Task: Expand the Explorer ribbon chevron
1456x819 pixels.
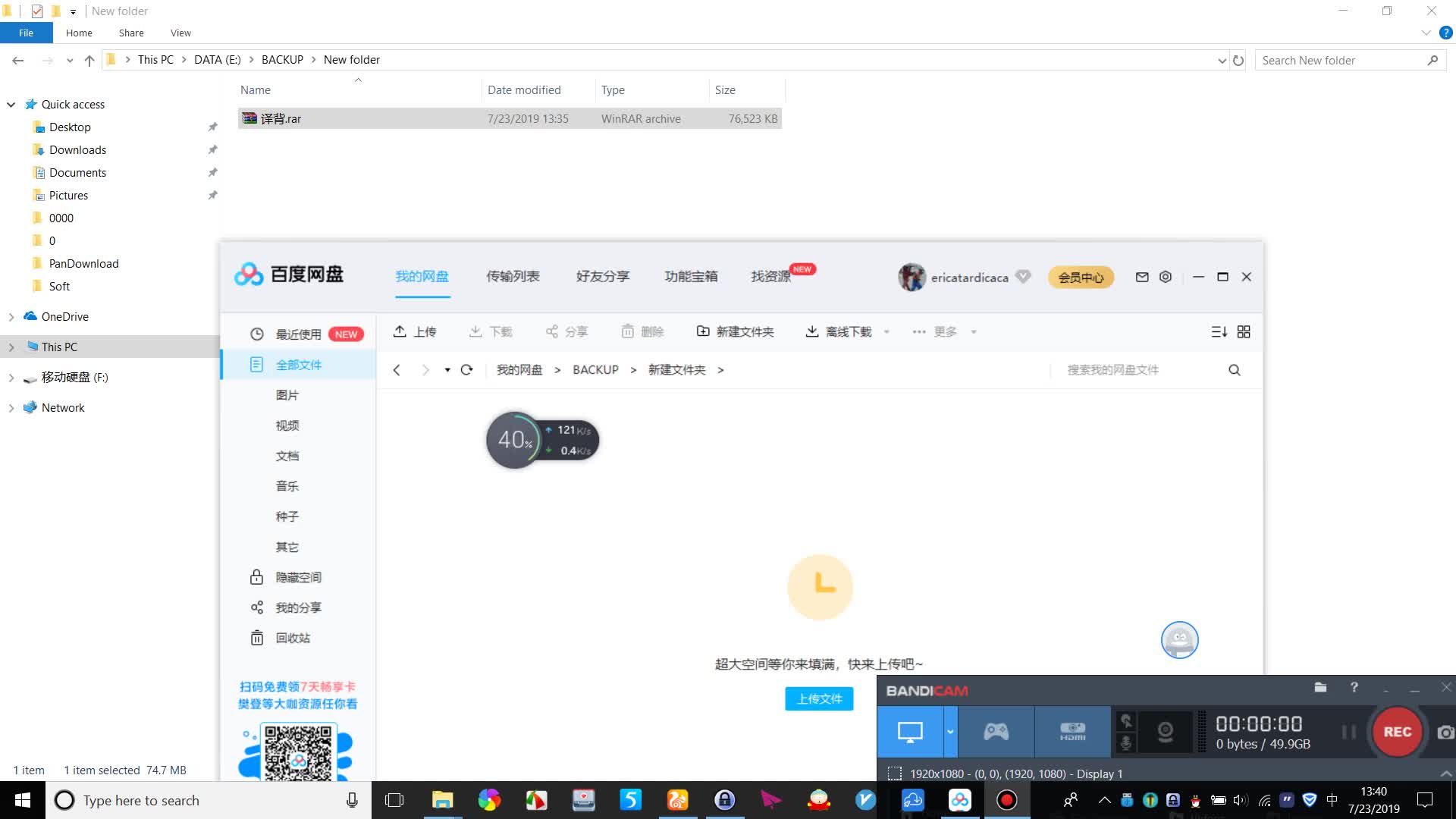Action: (1426, 33)
